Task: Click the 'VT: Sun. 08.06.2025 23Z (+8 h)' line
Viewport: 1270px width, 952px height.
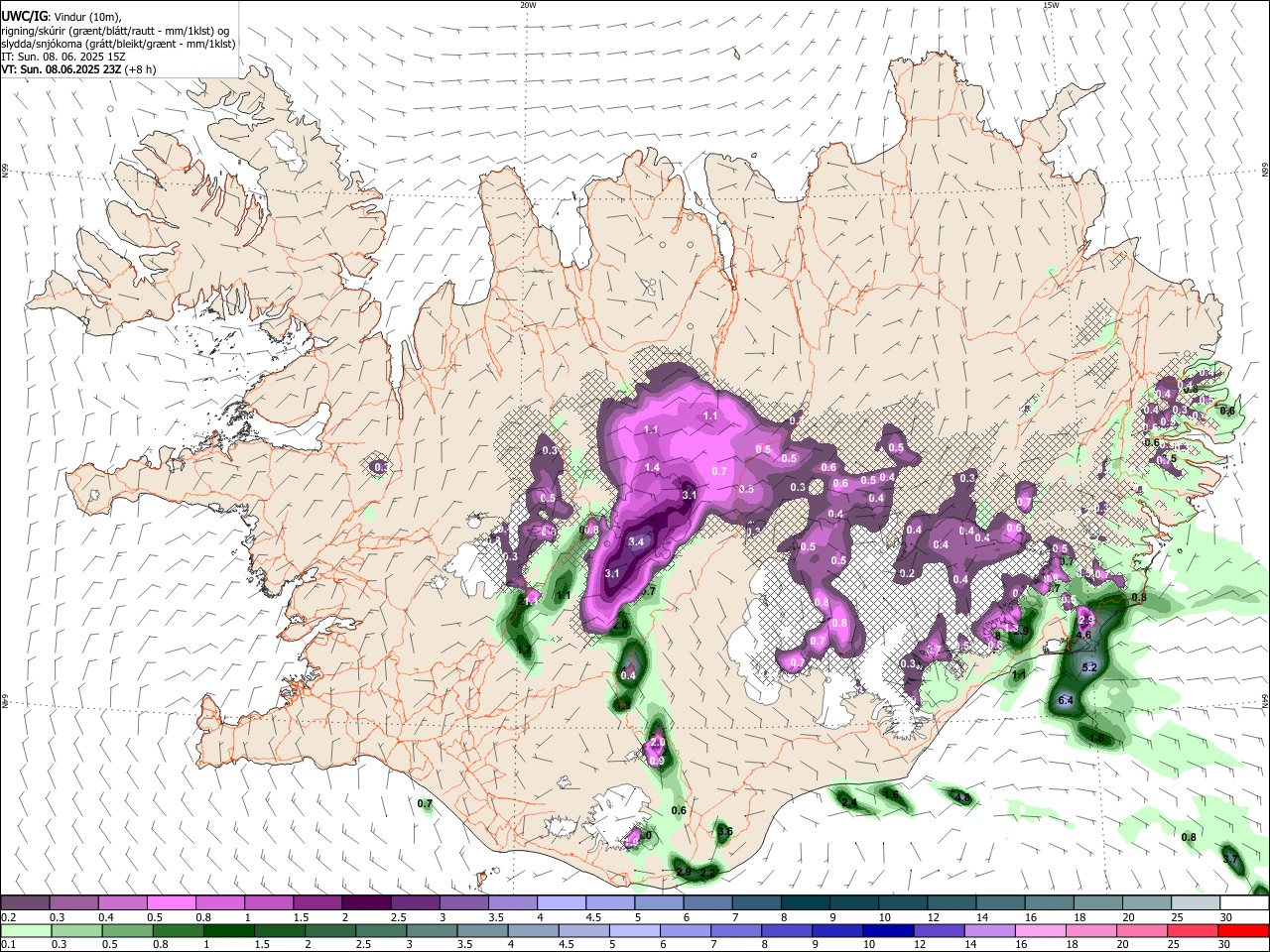Action: pos(78,69)
